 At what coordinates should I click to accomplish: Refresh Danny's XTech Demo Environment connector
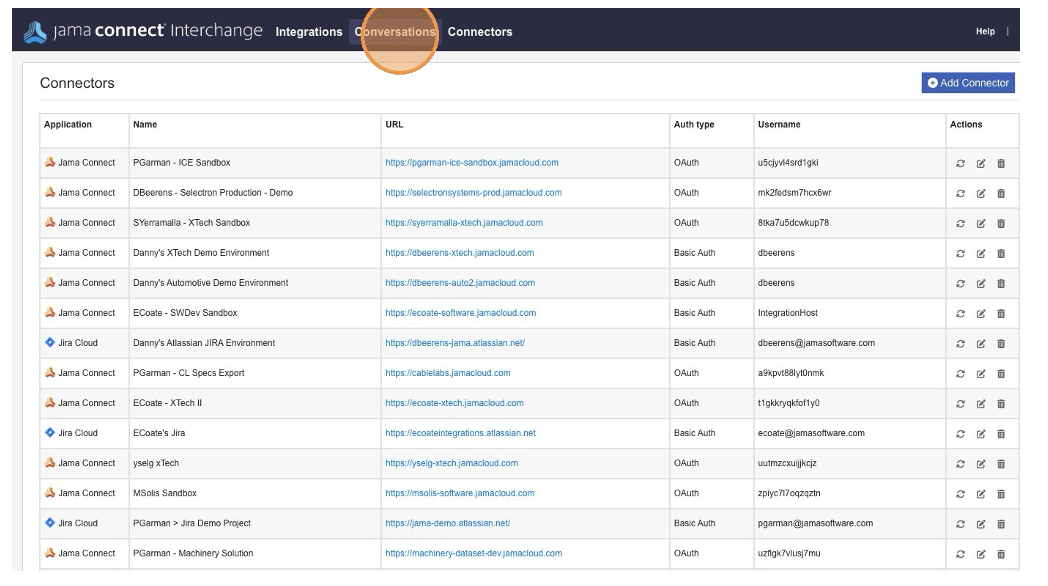(x=960, y=253)
